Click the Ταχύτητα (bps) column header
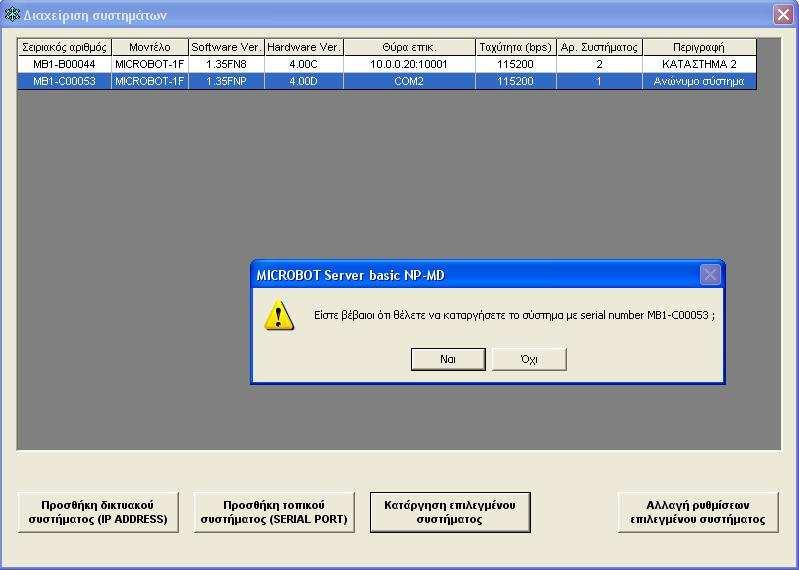The width and height of the screenshot is (799, 570). pos(516,47)
